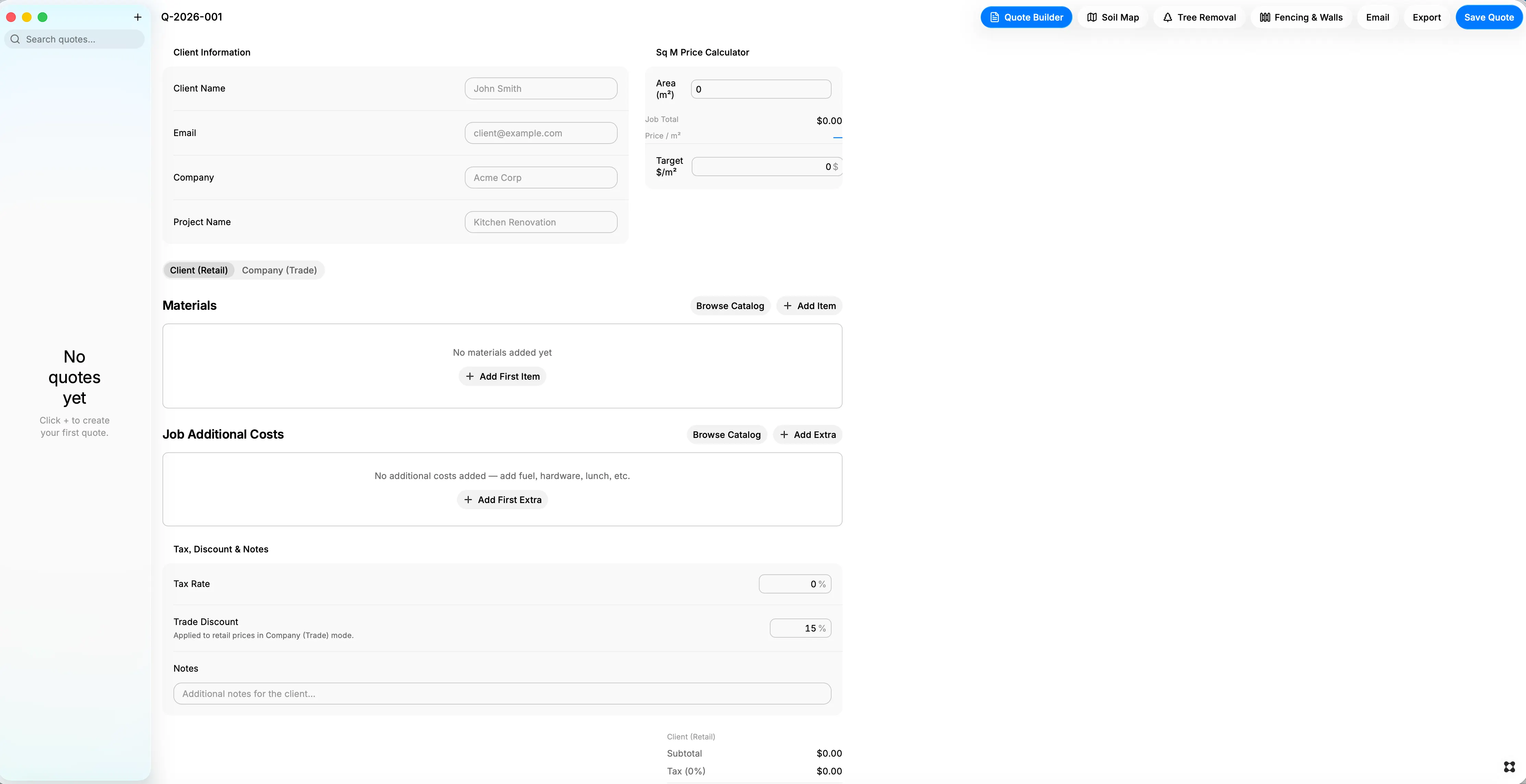Click Add First Item button
The width and height of the screenshot is (1526, 784).
tap(502, 377)
